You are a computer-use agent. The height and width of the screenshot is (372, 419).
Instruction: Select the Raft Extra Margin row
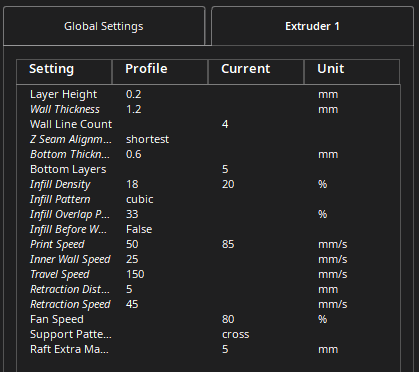(208, 349)
